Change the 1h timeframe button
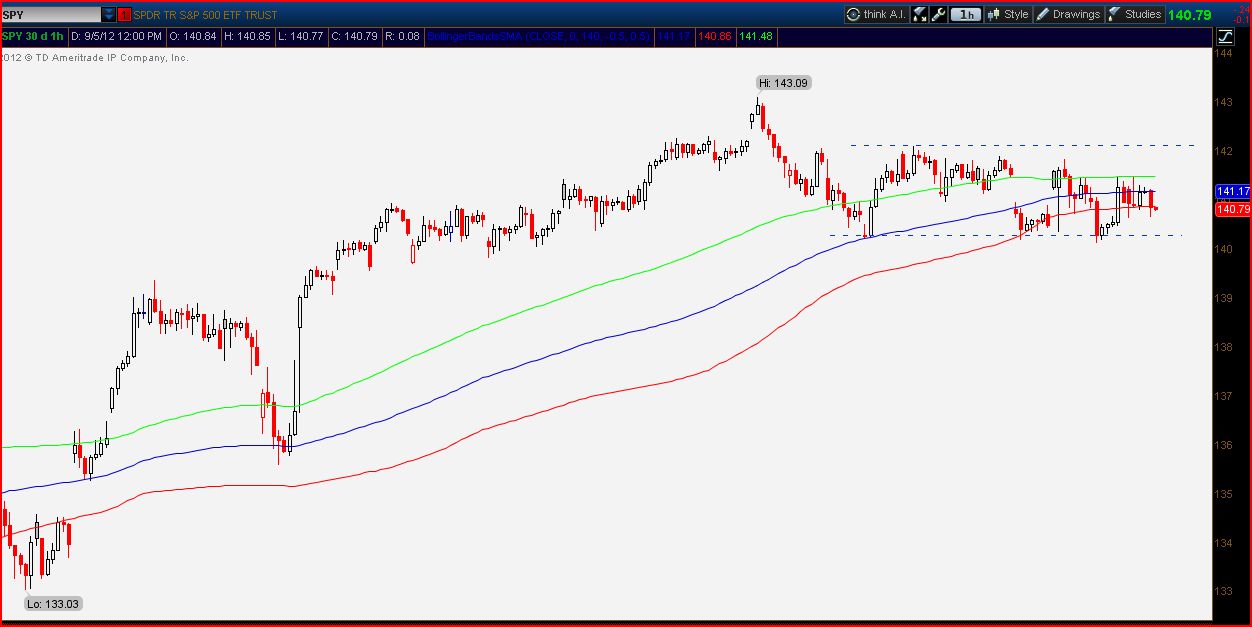Viewport: 1252px width, 627px height. point(966,14)
